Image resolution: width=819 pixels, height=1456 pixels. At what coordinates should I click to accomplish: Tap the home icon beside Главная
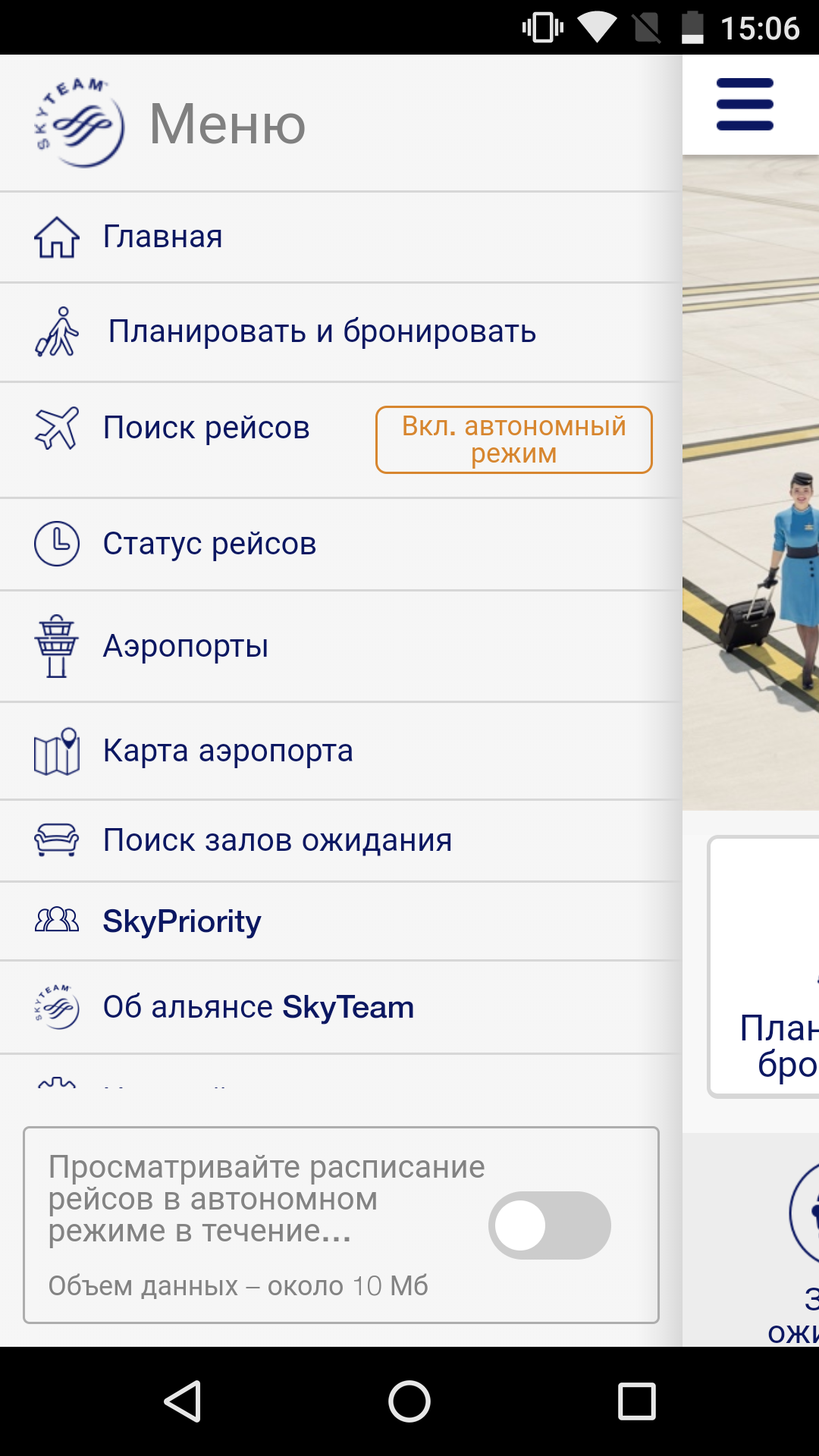point(57,237)
